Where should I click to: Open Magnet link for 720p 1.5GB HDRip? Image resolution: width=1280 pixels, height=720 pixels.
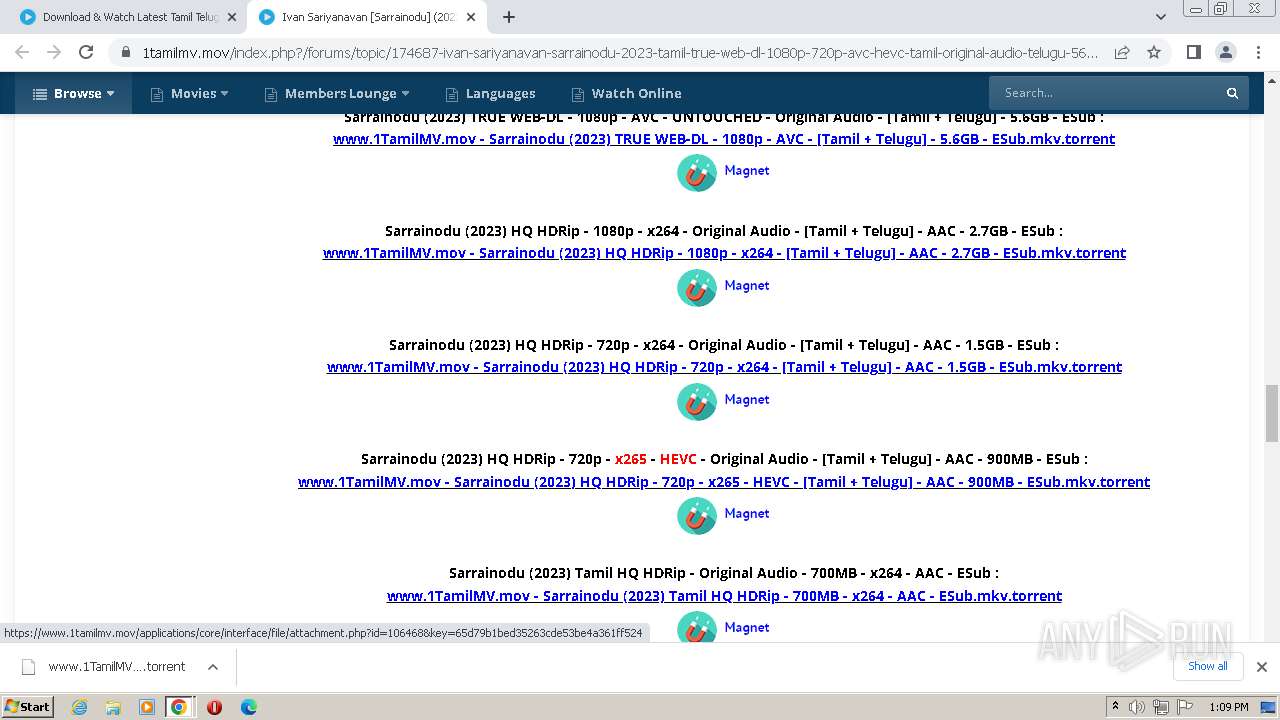tap(747, 399)
